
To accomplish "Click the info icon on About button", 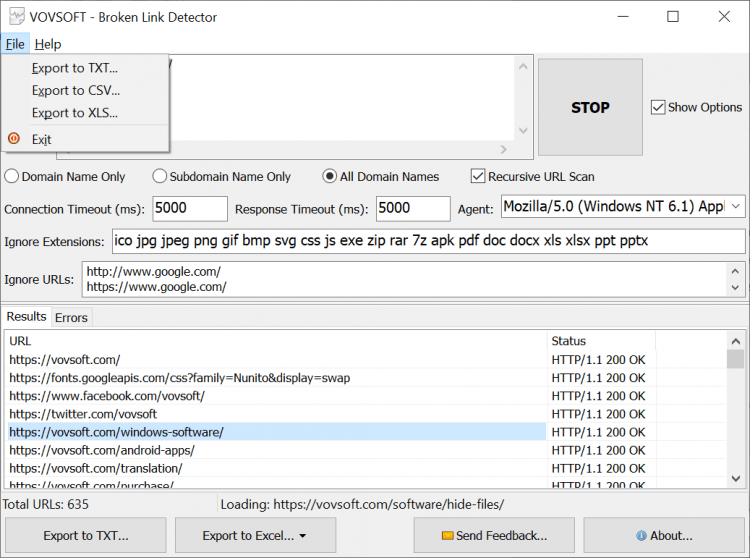I will [x=641, y=535].
